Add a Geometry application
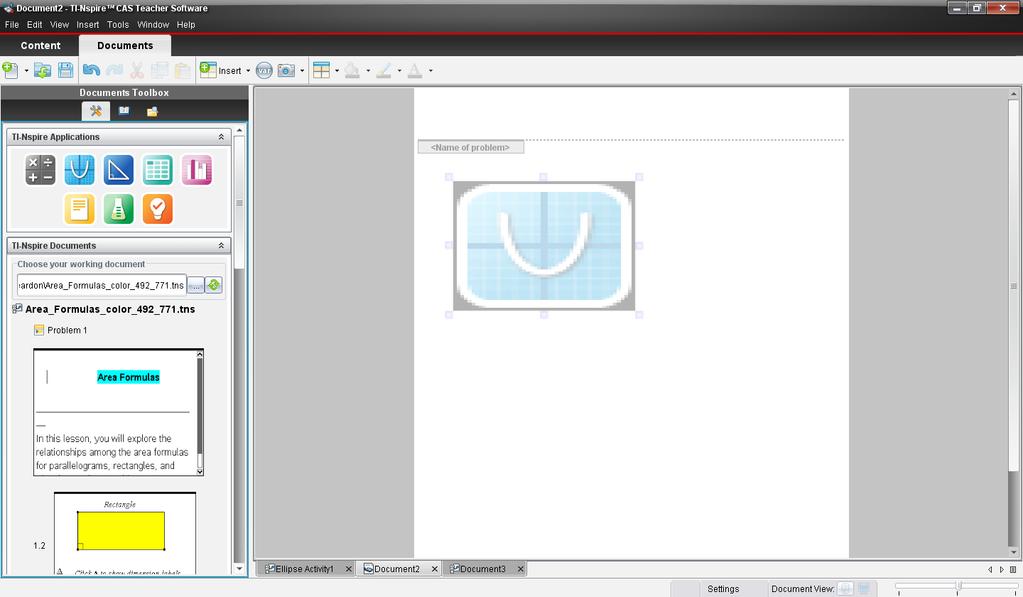Image resolution: width=1023 pixels, height=597 pixels. point(119,170)
